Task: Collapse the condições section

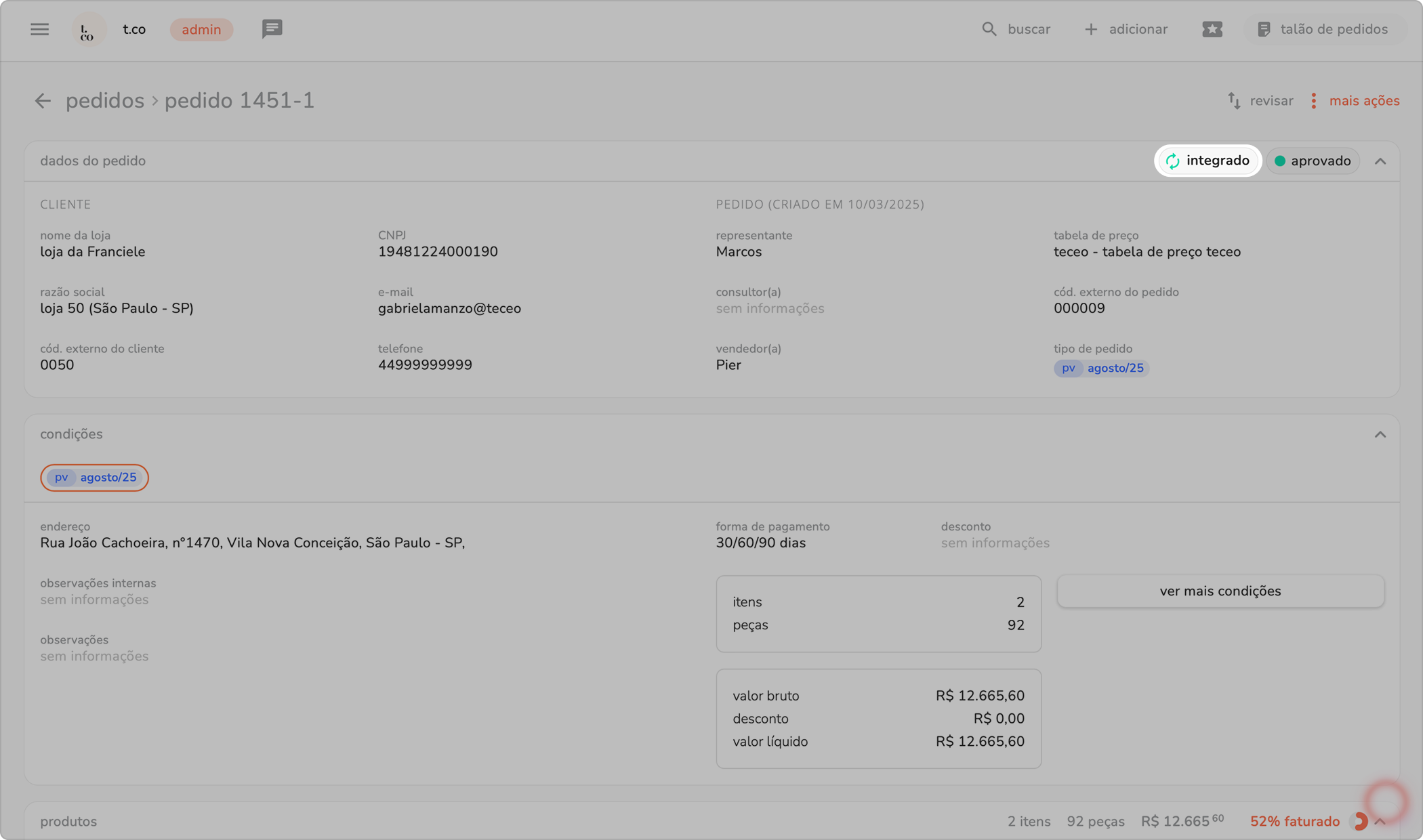Action: coord(1380,434)
